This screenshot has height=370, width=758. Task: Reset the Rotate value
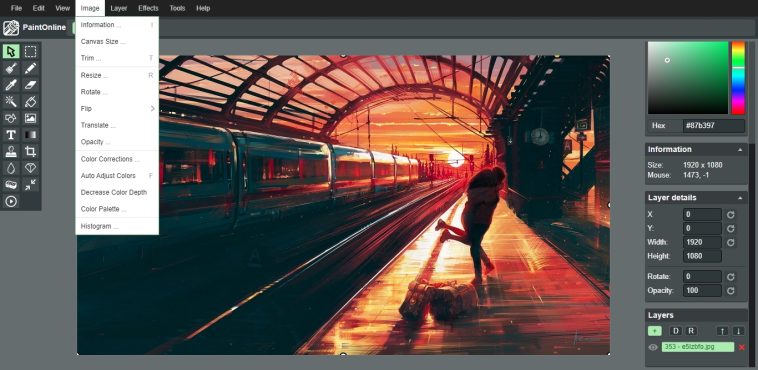pyautogui.click(x=730, y=277)
